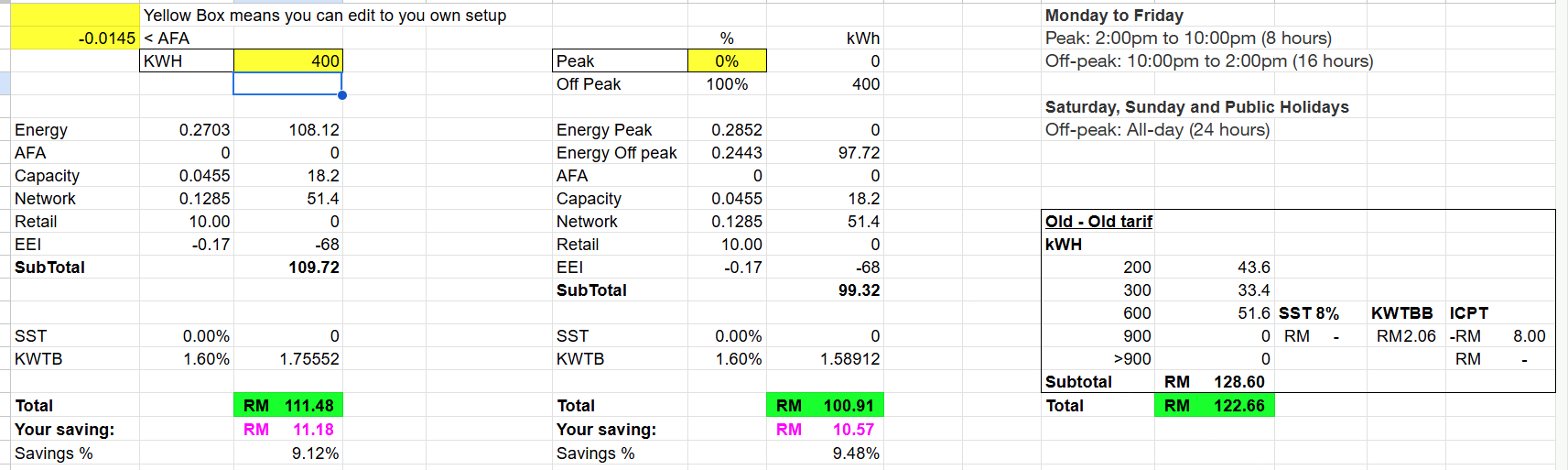
Task: Select the Savings % 9.48% cell
Action: coord(825,454)
